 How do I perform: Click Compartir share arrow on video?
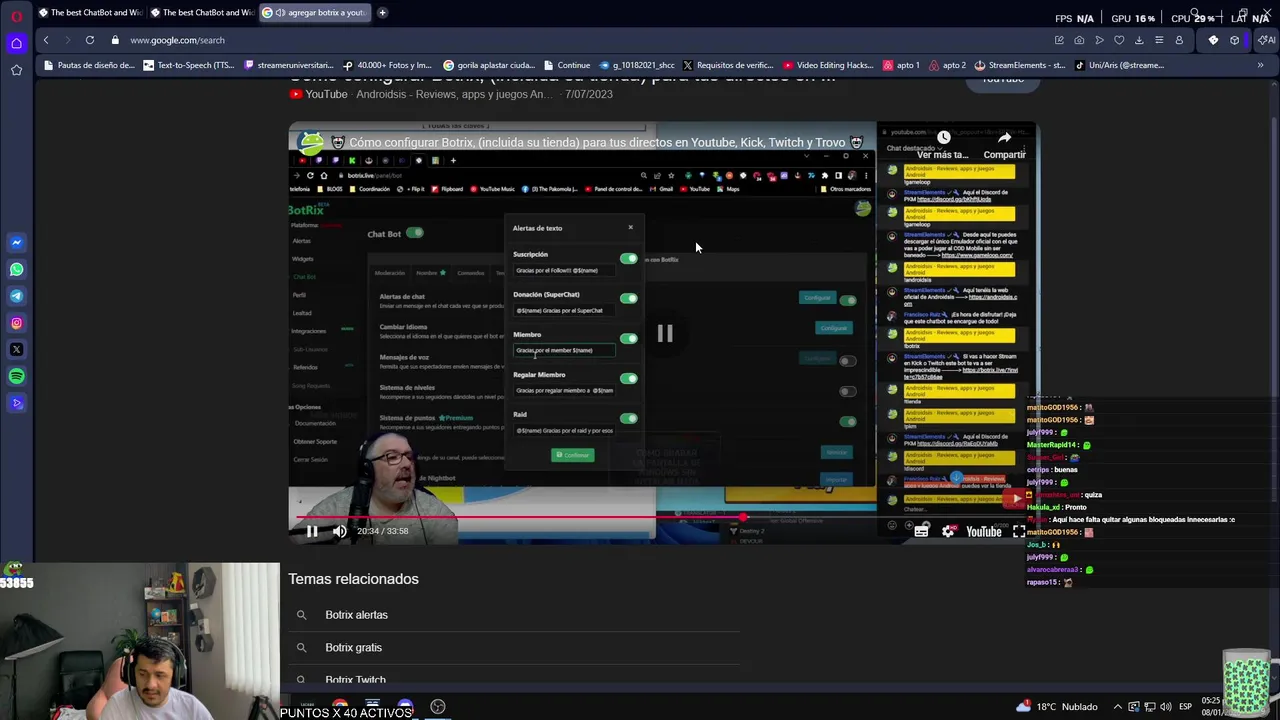(1004, 143)
